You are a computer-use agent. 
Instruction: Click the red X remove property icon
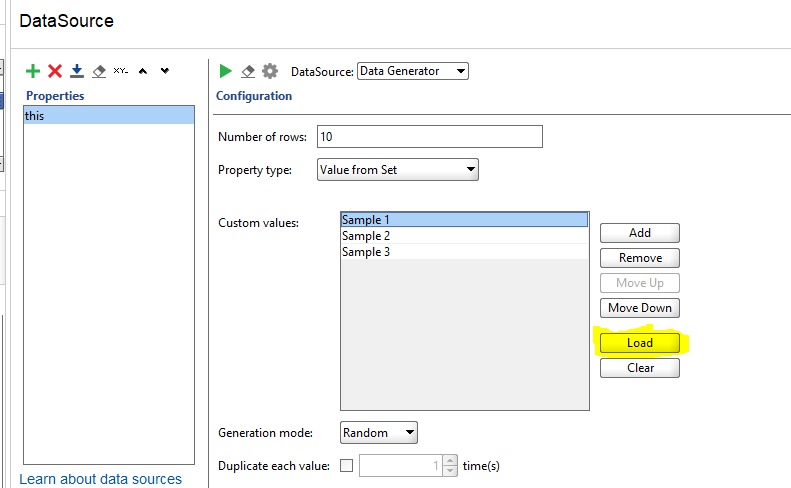[x=55, y=71]
